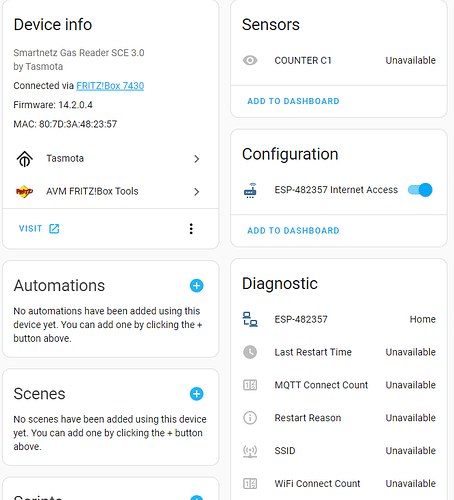Add a new scene with plus button
This screenshot has height=500, width=454.
[197, 394]
